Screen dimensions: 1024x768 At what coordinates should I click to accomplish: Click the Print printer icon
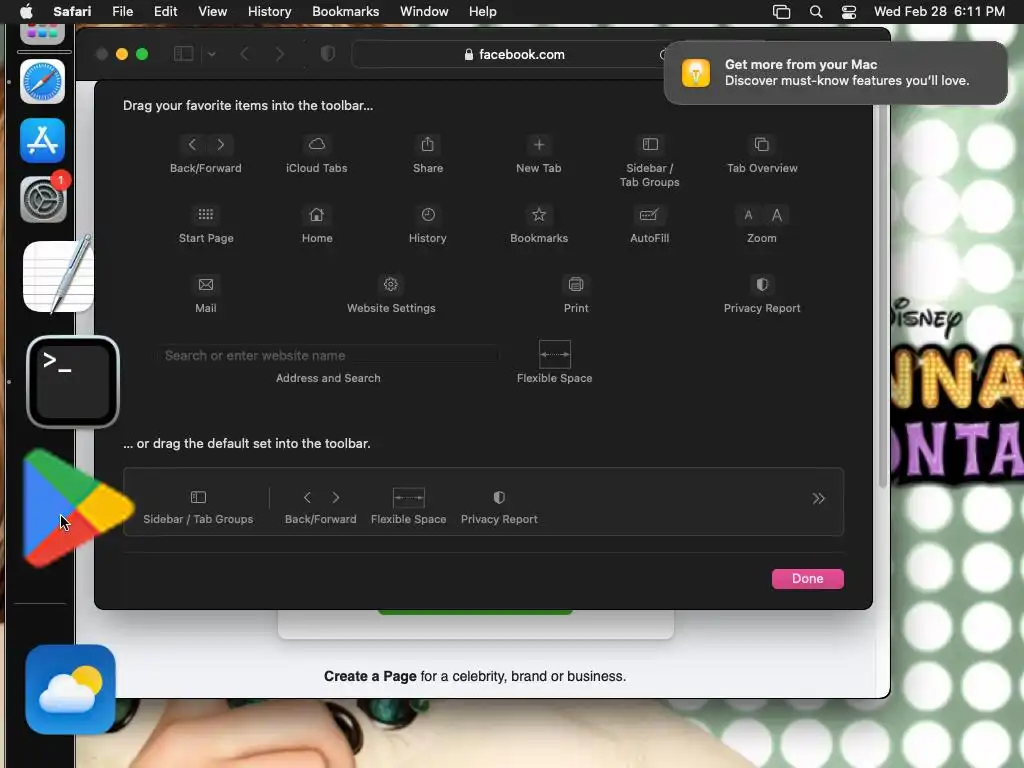(576, 284)
